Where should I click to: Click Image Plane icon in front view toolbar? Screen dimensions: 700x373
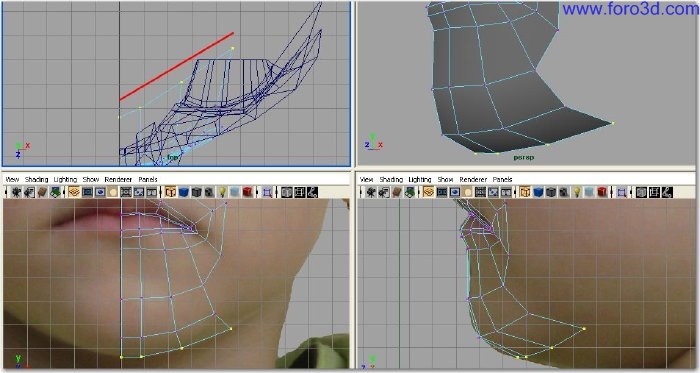(55, 192)
